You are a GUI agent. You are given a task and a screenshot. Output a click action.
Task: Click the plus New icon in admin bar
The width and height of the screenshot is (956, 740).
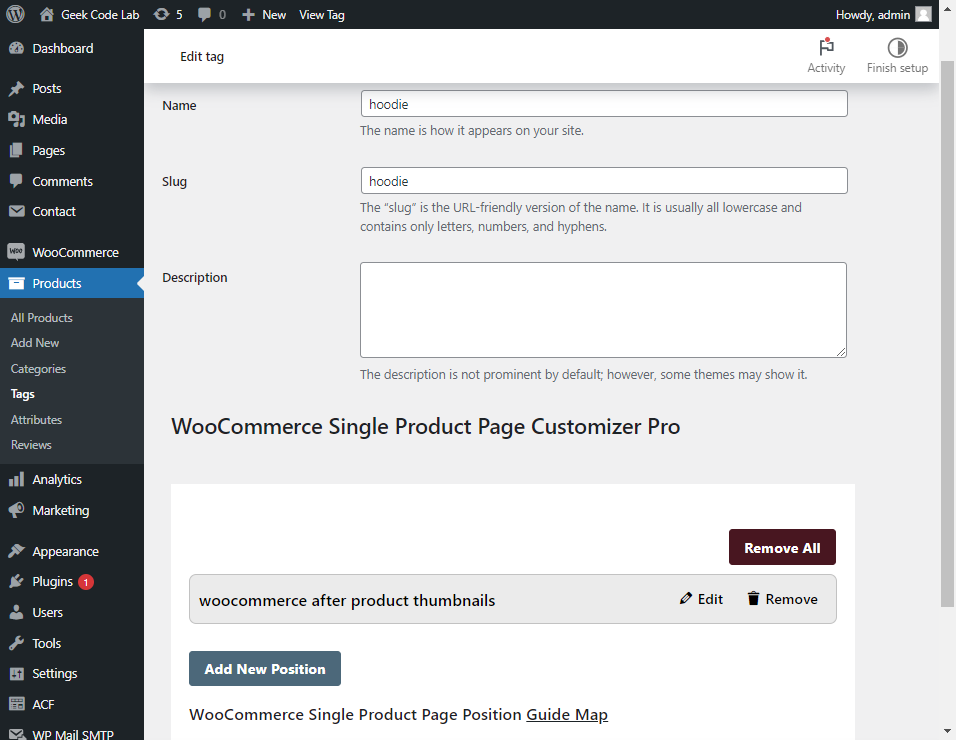(248, 15)
